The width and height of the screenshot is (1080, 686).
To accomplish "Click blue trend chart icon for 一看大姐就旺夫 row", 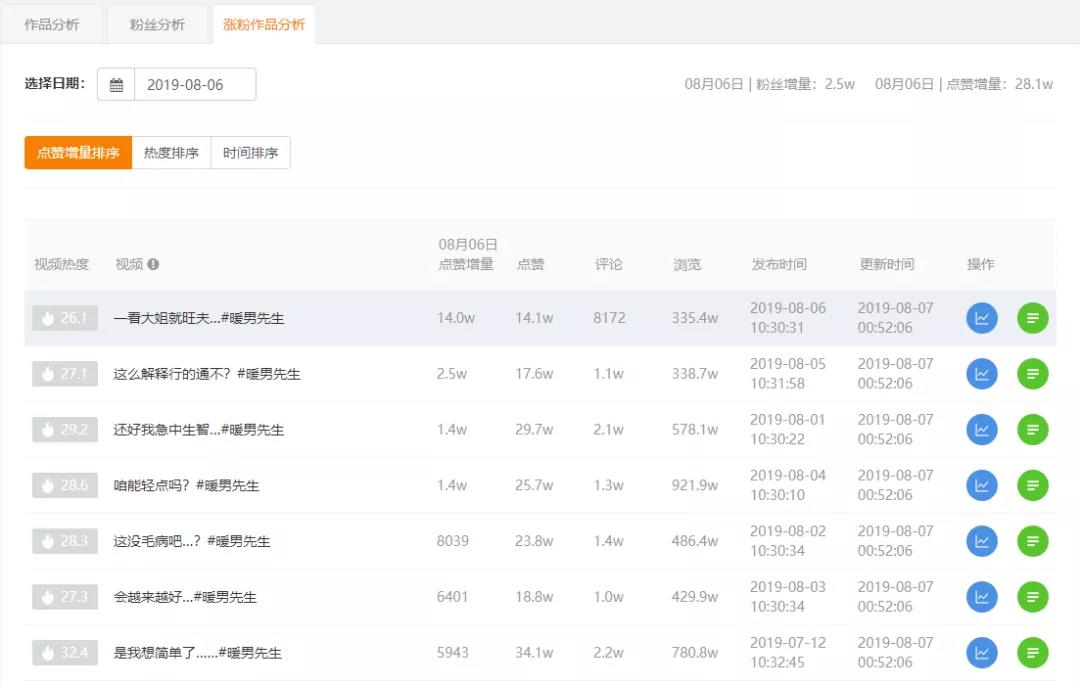I will pyautogui.click(x=982, y=318).
